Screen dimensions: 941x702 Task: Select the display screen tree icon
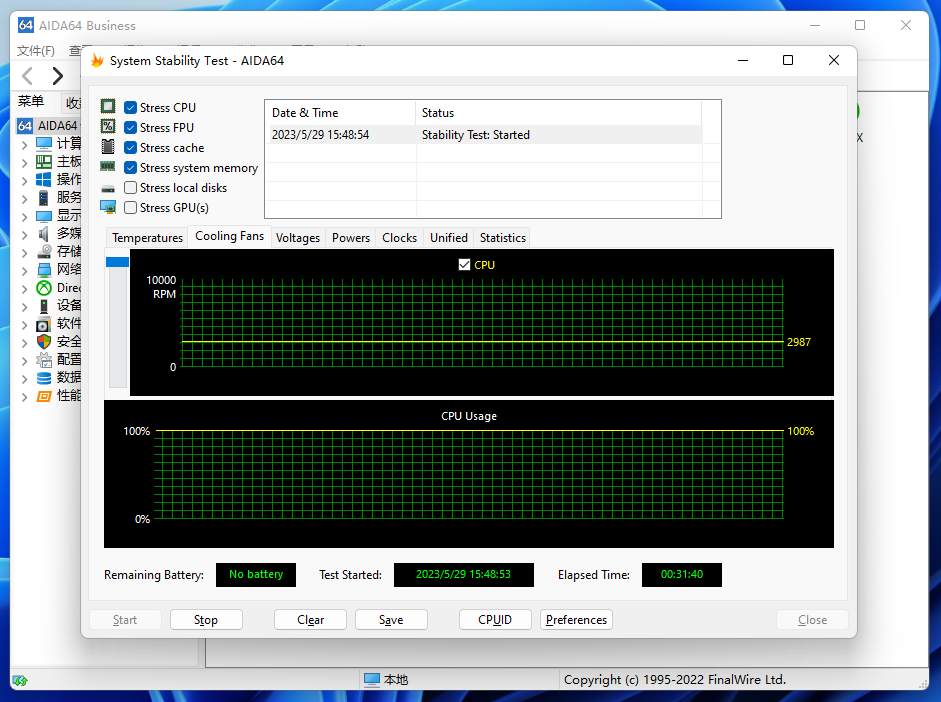pos(44,215)
